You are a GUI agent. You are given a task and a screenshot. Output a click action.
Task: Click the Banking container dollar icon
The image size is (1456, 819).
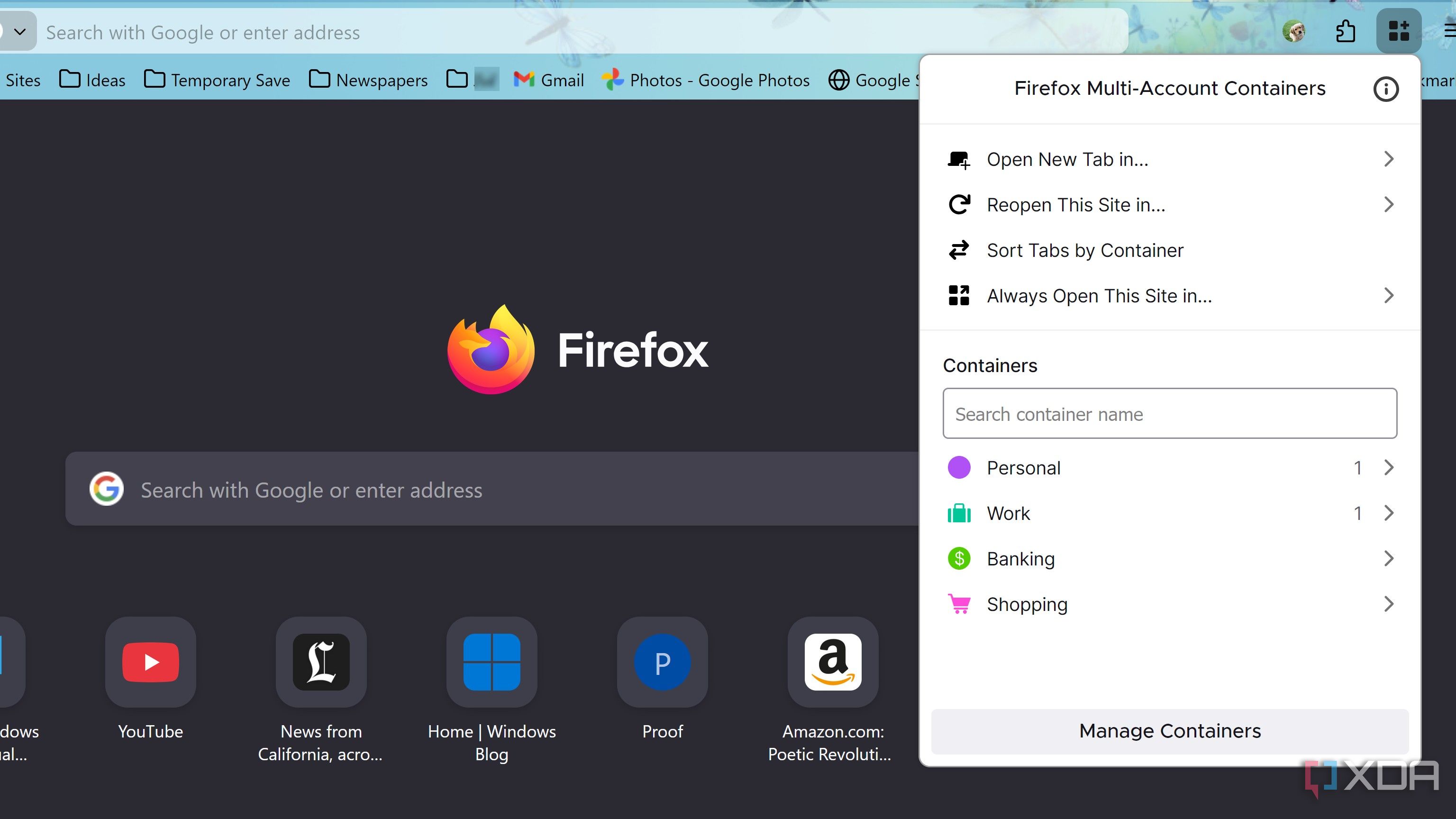pyautogui.click(x=959, y=558)
